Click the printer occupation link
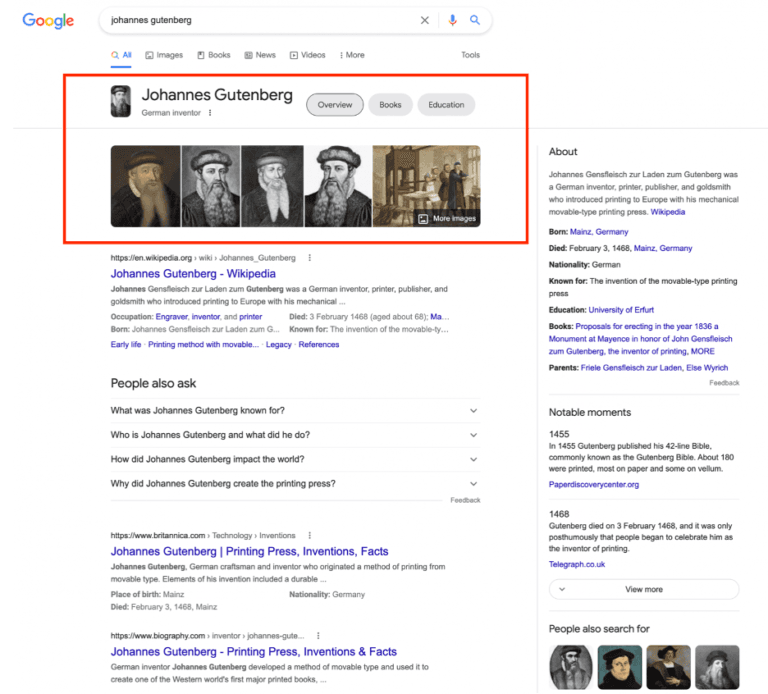 (x=251, y=316)
